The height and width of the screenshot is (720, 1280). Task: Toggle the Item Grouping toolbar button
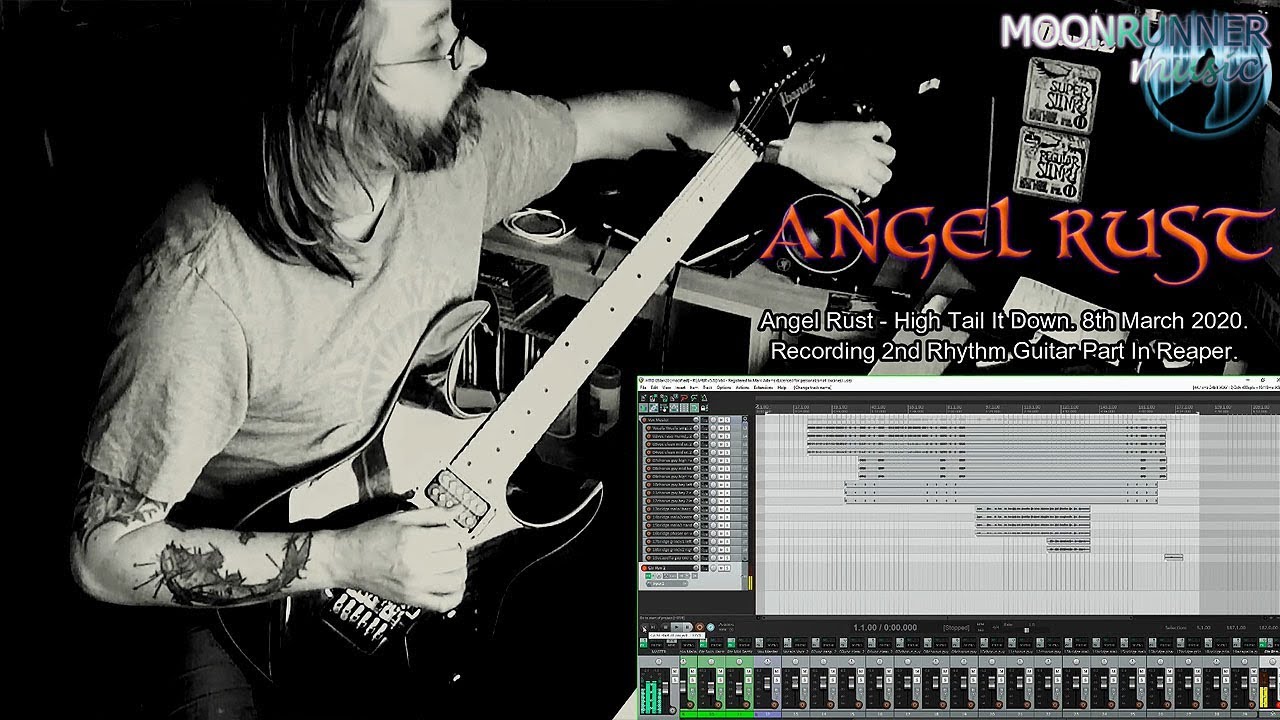click(x=653, y=408)
